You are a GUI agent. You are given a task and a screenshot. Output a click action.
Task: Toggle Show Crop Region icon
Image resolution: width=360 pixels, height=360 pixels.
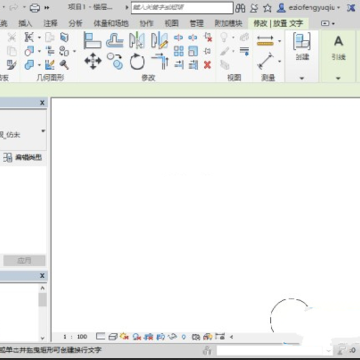[x=161, y=337]
